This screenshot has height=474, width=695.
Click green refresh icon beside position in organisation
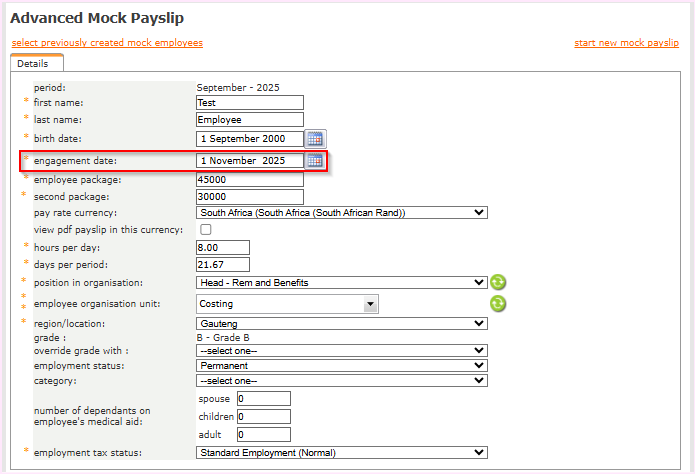[x=498, y=283]
